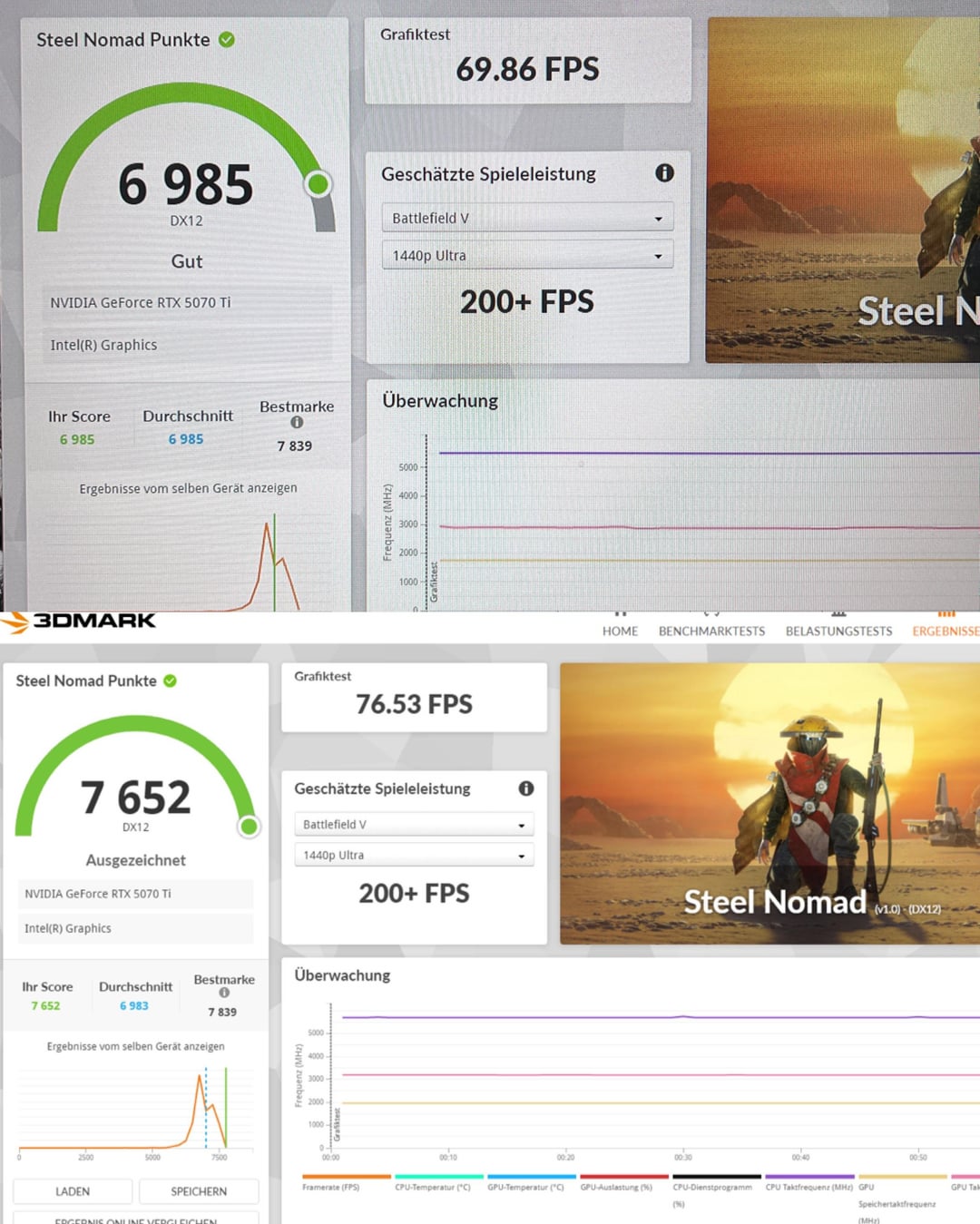
Task: Click the 76.53 FPS Grafiktest value
Action: [x=414, y=704]
